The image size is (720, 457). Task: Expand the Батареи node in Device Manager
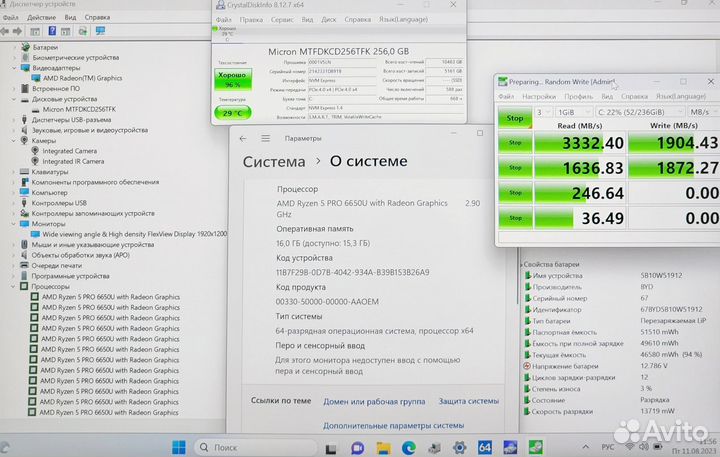click(14, 47)
